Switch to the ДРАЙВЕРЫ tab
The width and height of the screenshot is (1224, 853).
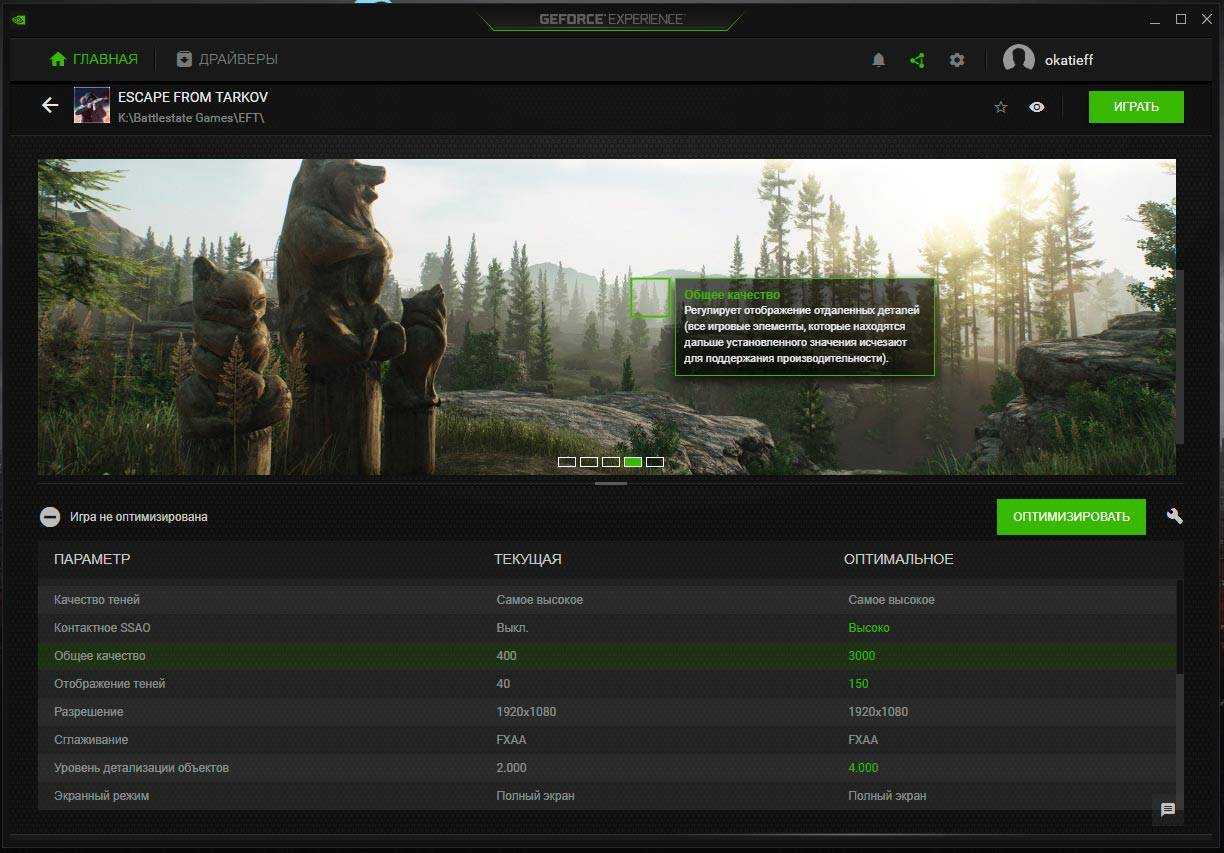tap(227, 59)
